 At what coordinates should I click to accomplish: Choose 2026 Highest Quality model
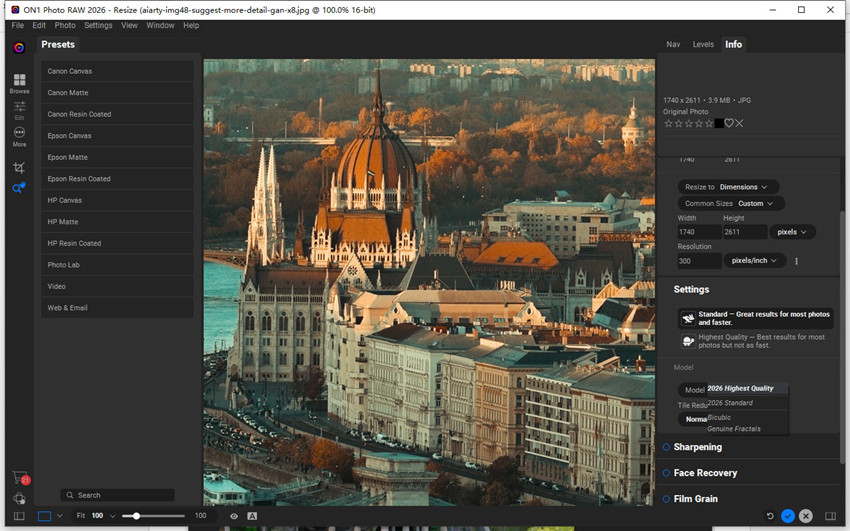click(748, 388)
